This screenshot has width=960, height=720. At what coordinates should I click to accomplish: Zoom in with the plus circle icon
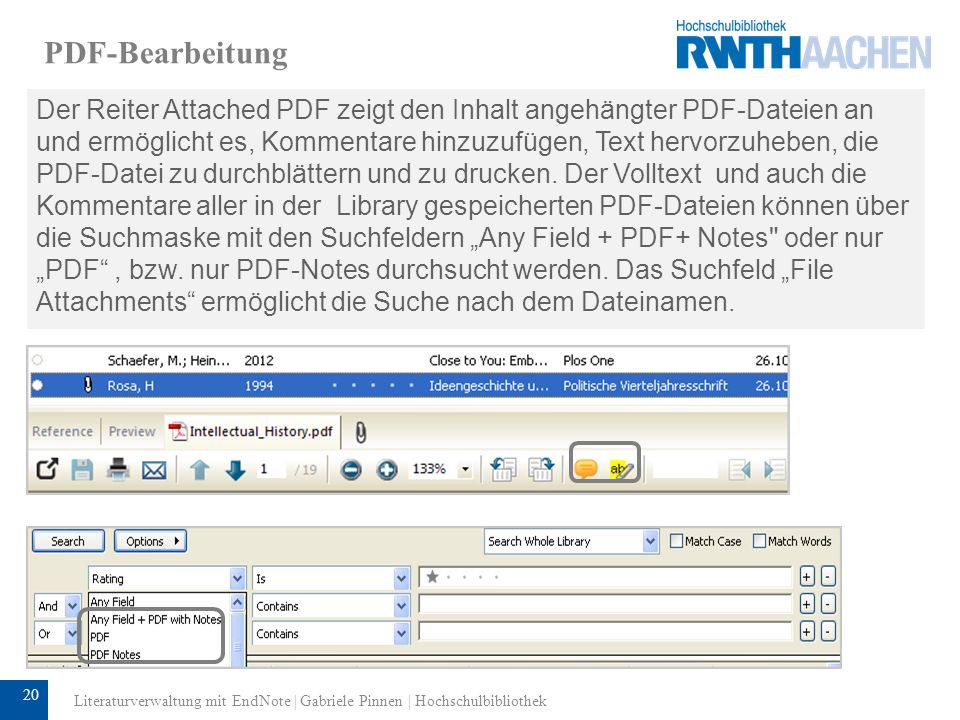tap(386, 470)
